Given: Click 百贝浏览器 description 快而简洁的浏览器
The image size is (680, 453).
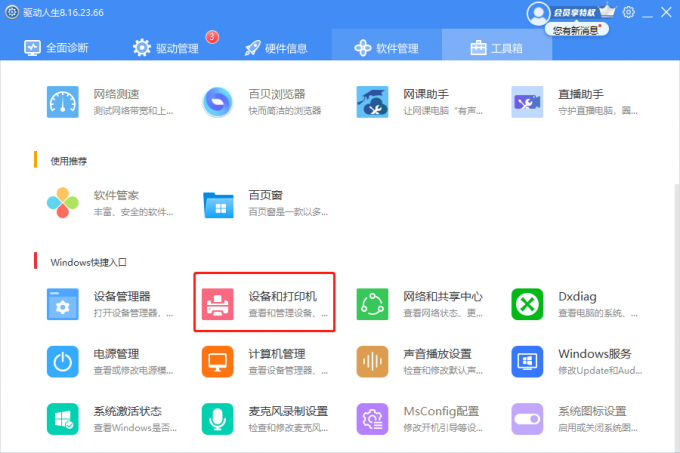Looking at the screenshot, I should [284, 111].
